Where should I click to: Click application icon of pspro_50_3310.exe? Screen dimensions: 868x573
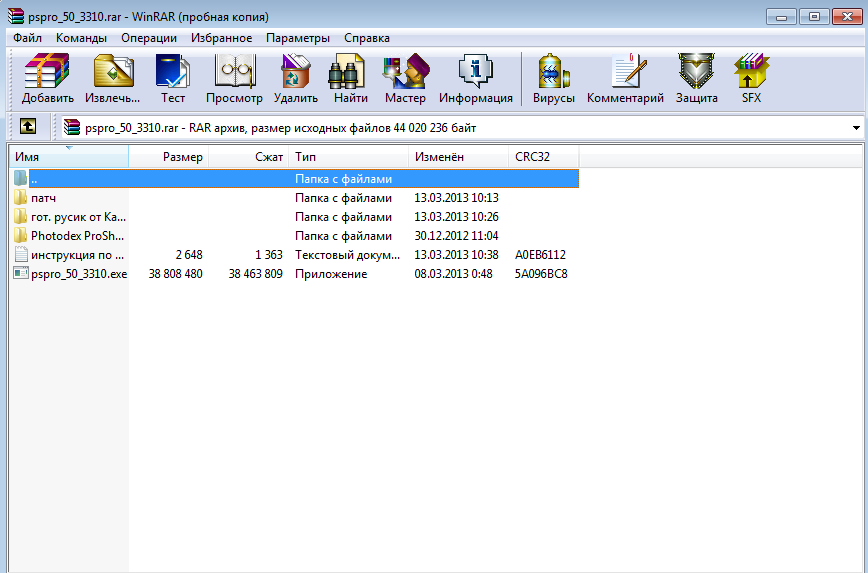pyautogui.click(x=21, y=273)
